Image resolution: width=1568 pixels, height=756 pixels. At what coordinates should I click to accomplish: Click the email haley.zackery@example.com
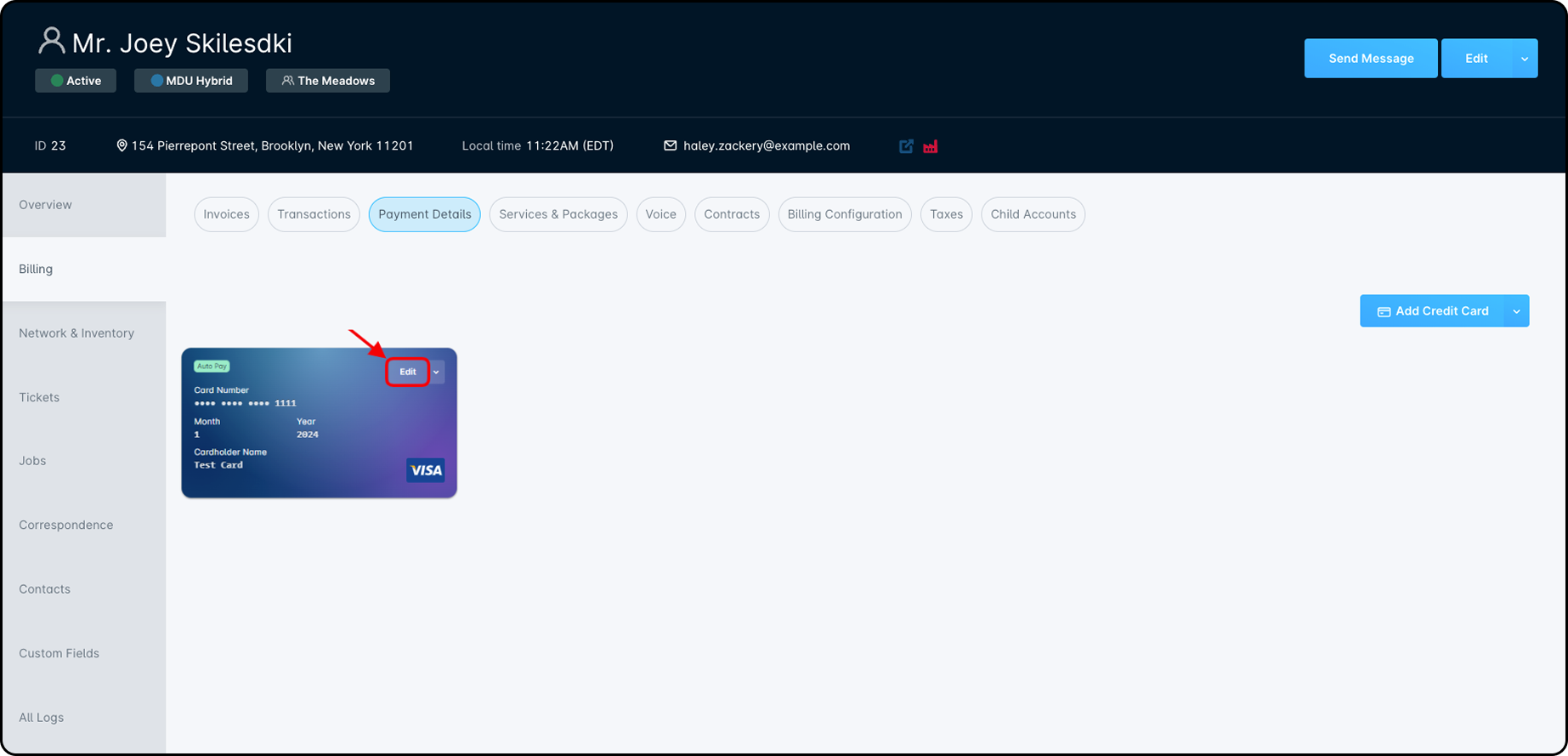[x=767, y=145]
